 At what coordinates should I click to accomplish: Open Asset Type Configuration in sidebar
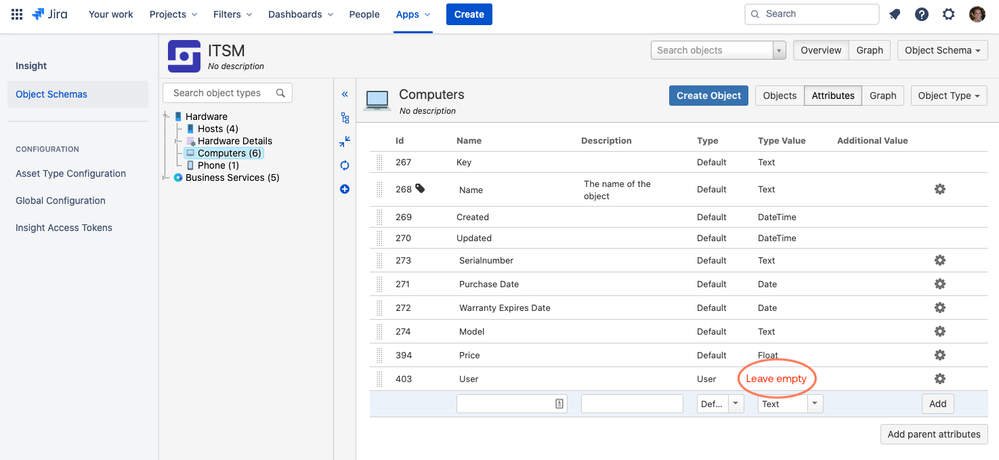click(71, 173)
